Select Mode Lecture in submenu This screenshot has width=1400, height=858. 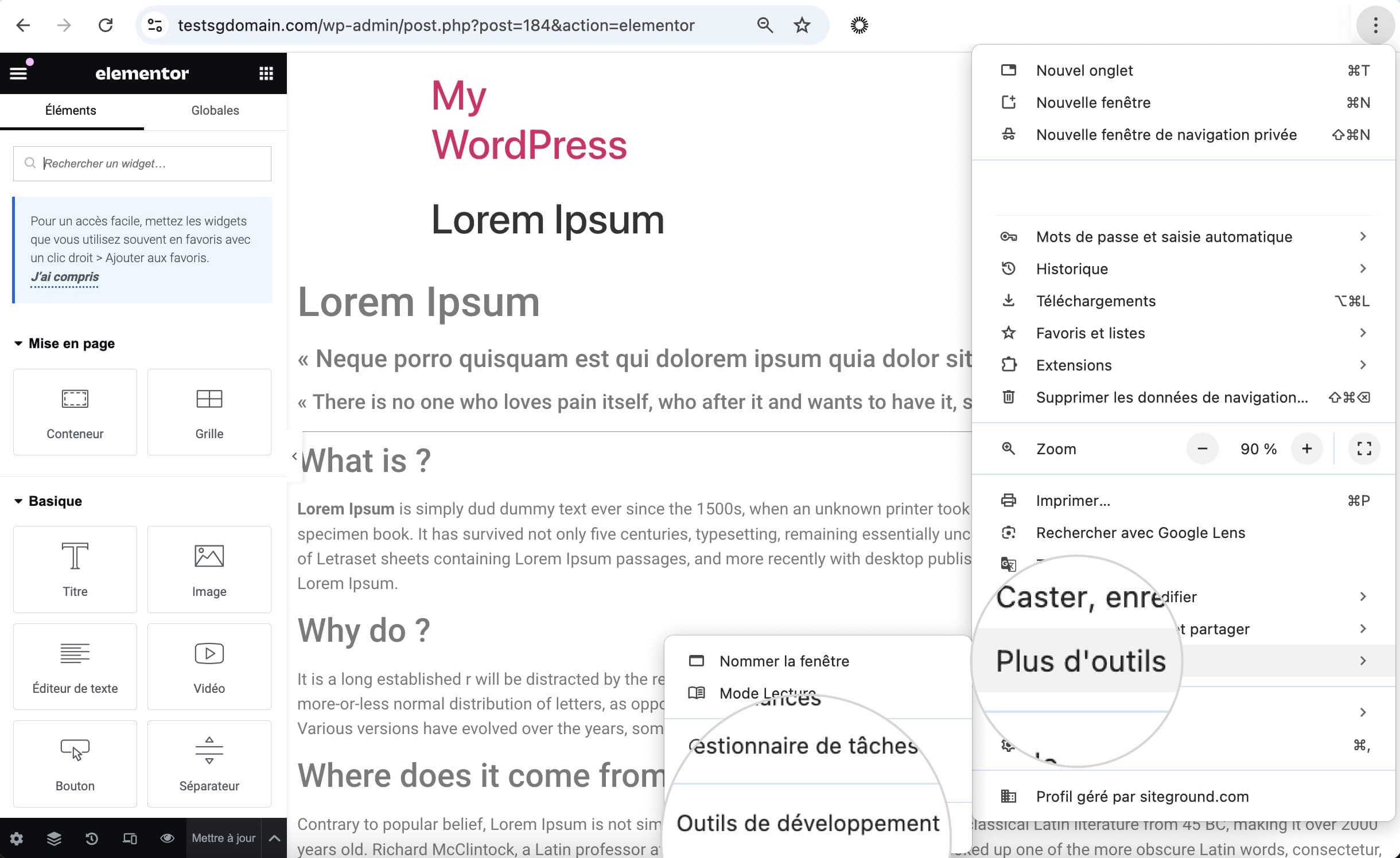818,693
